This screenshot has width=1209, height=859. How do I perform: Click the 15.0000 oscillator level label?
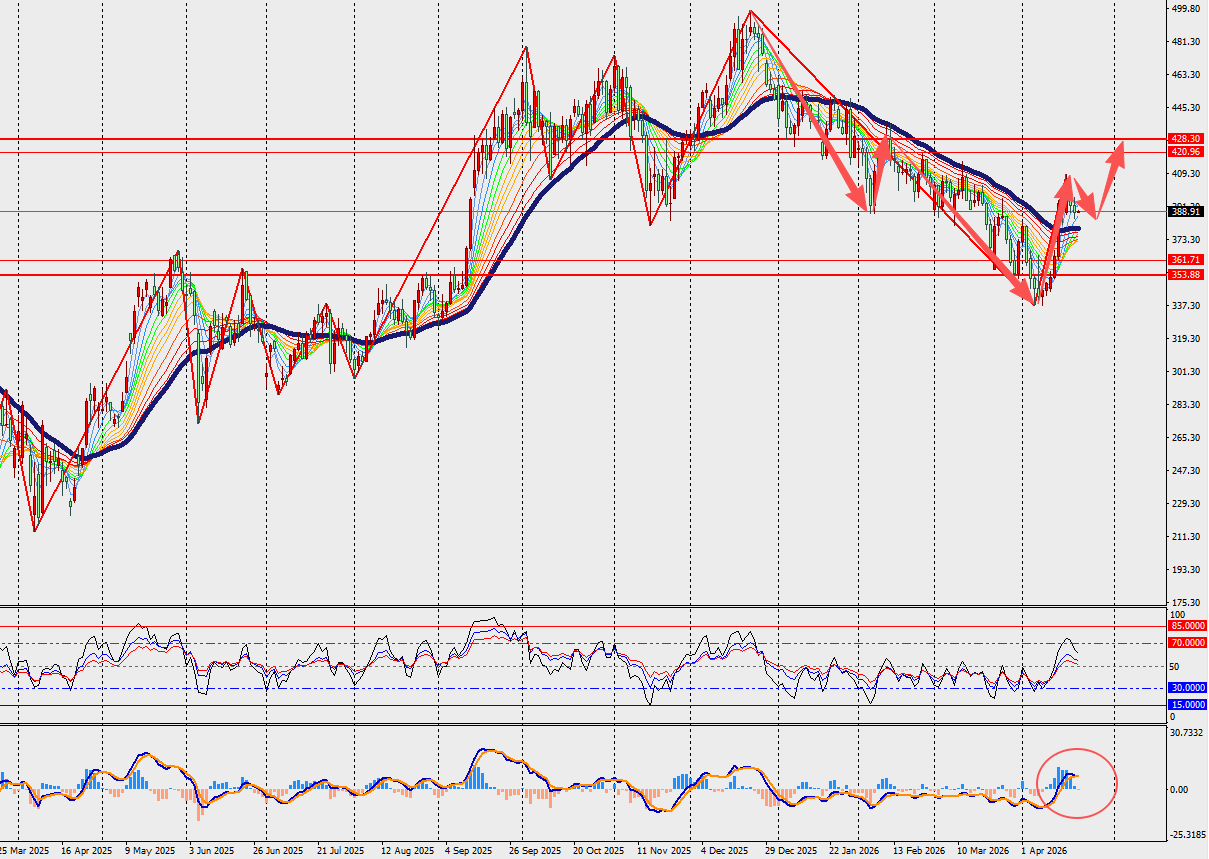[x=1187, y=705]
